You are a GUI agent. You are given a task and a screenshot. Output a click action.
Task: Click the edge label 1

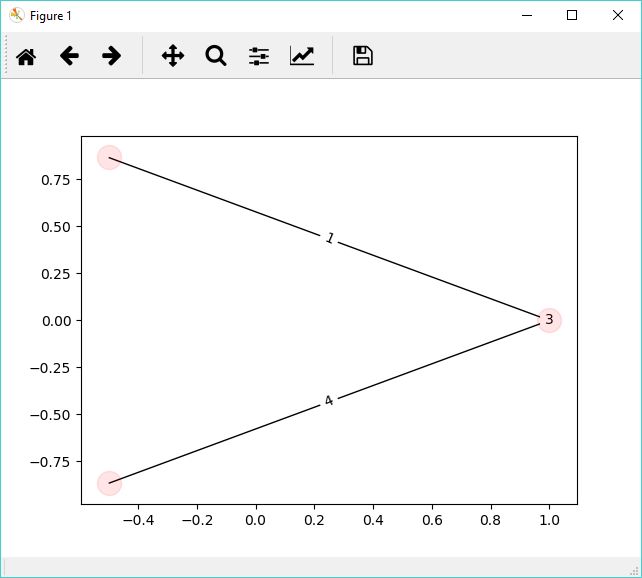330,238
